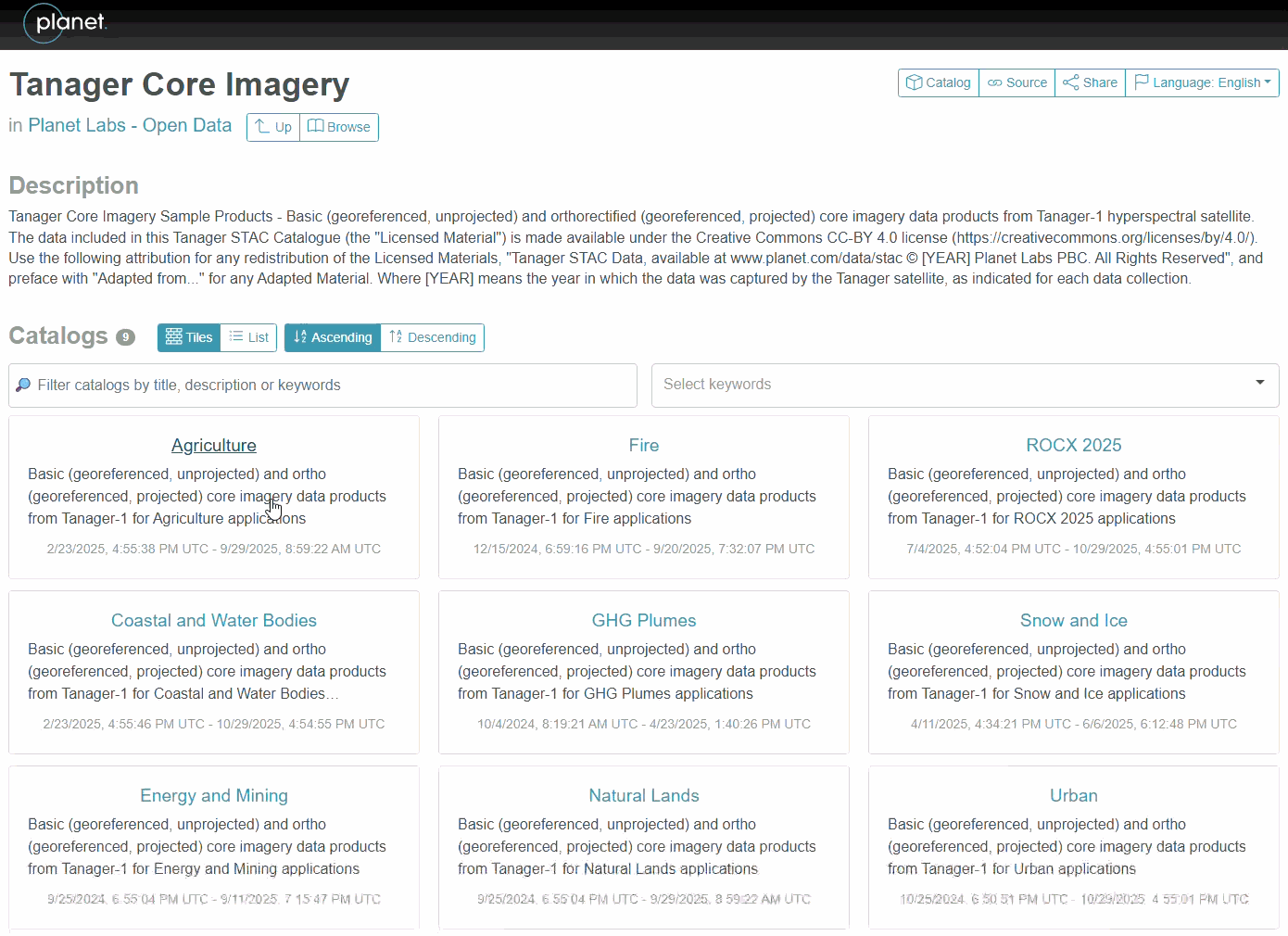
Task: Open the ROCX 2025 catalog
Action: (1074, 445)
